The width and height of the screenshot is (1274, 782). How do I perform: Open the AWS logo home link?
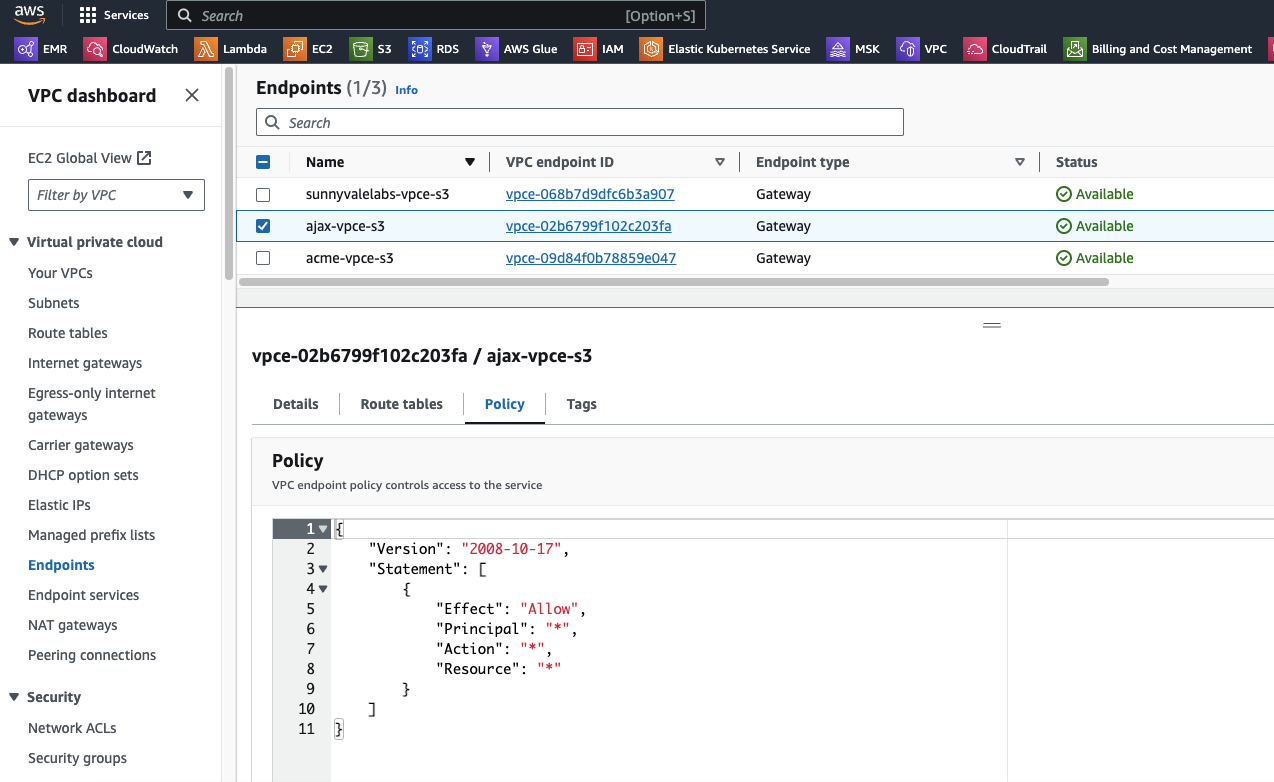[x=29, y=15]
